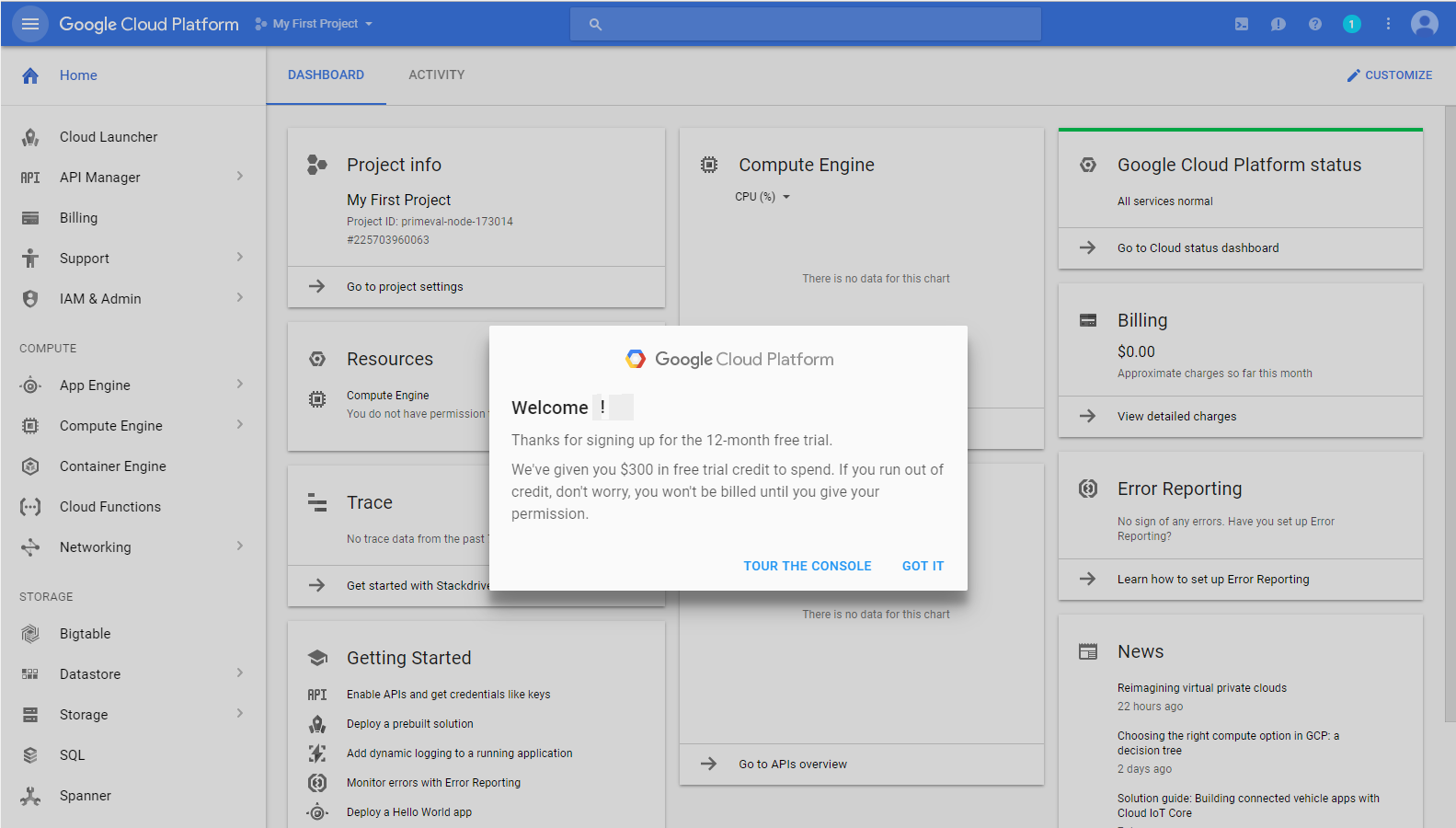Click the Google Cloud Platform header logo
The height and width of the screenshot is (828, 1456).
pyautogui.click(x=149, y=24)
